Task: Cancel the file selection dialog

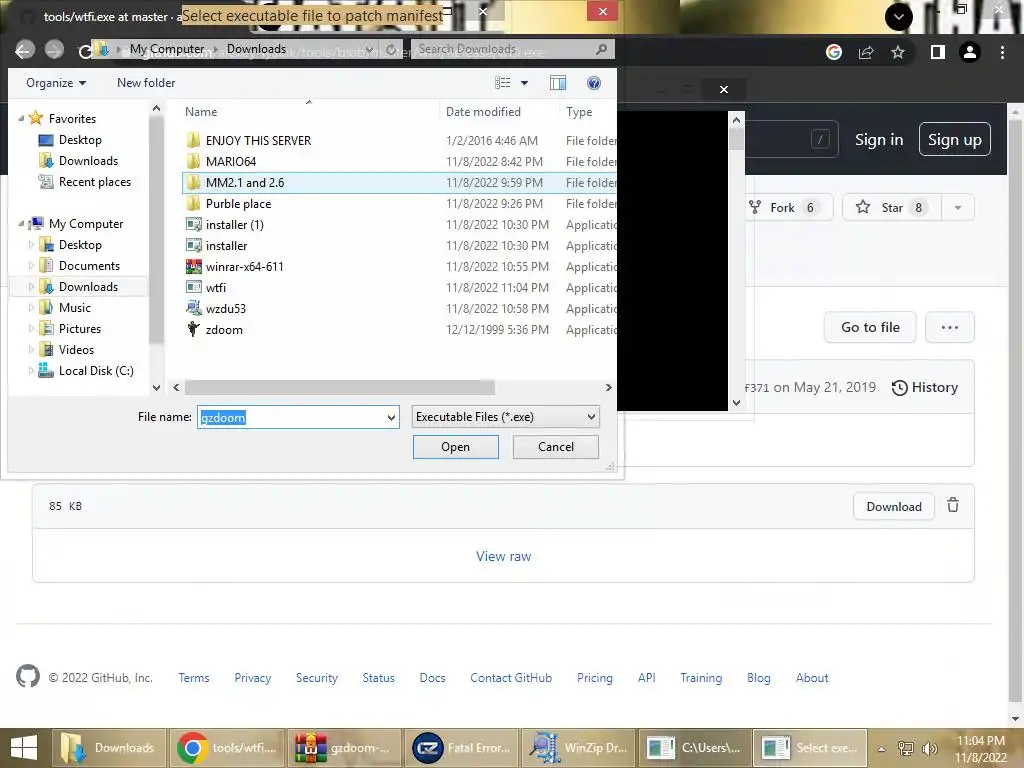Action: point(556,447)
